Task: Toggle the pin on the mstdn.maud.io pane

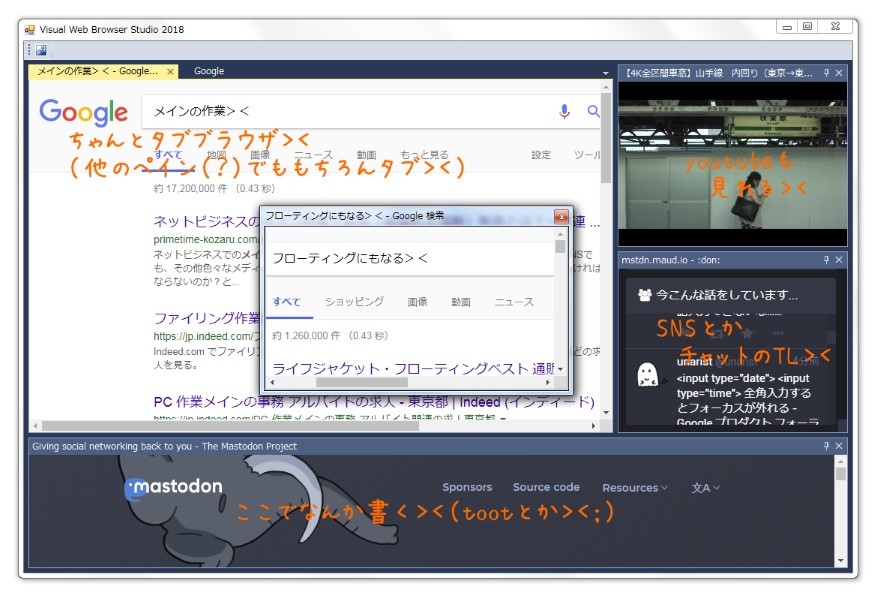Action: pyautogui.click(x=826, y=260)
